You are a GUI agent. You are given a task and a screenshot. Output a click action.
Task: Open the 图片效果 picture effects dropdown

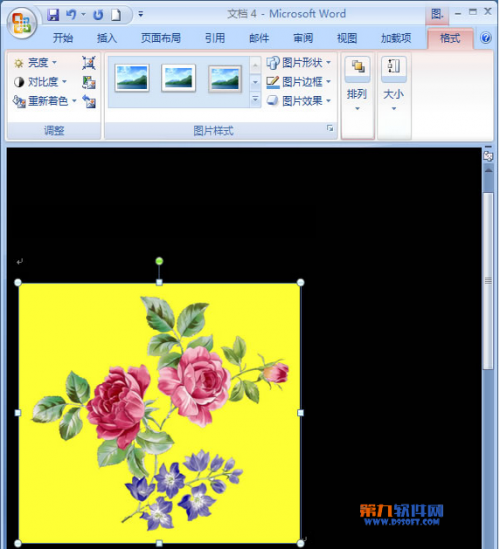pyautogui.click(x=298, y=101)
